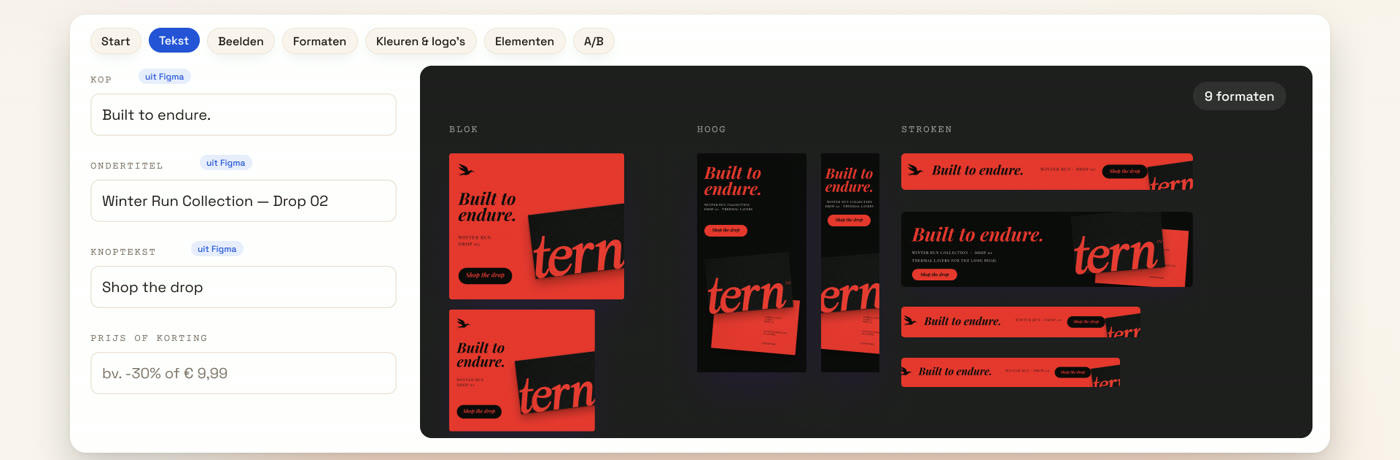Click the Prijs of korting field

(243, 373)
